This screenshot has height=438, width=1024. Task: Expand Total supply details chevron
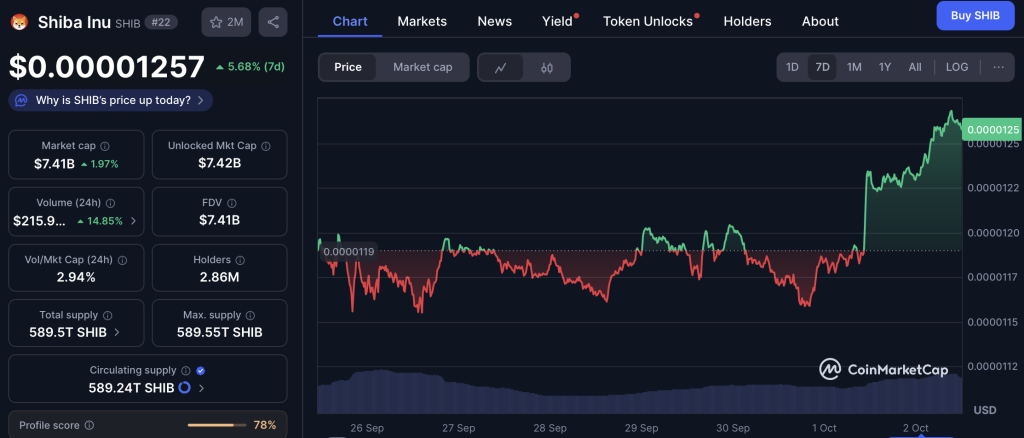click(x=117, y=332)
